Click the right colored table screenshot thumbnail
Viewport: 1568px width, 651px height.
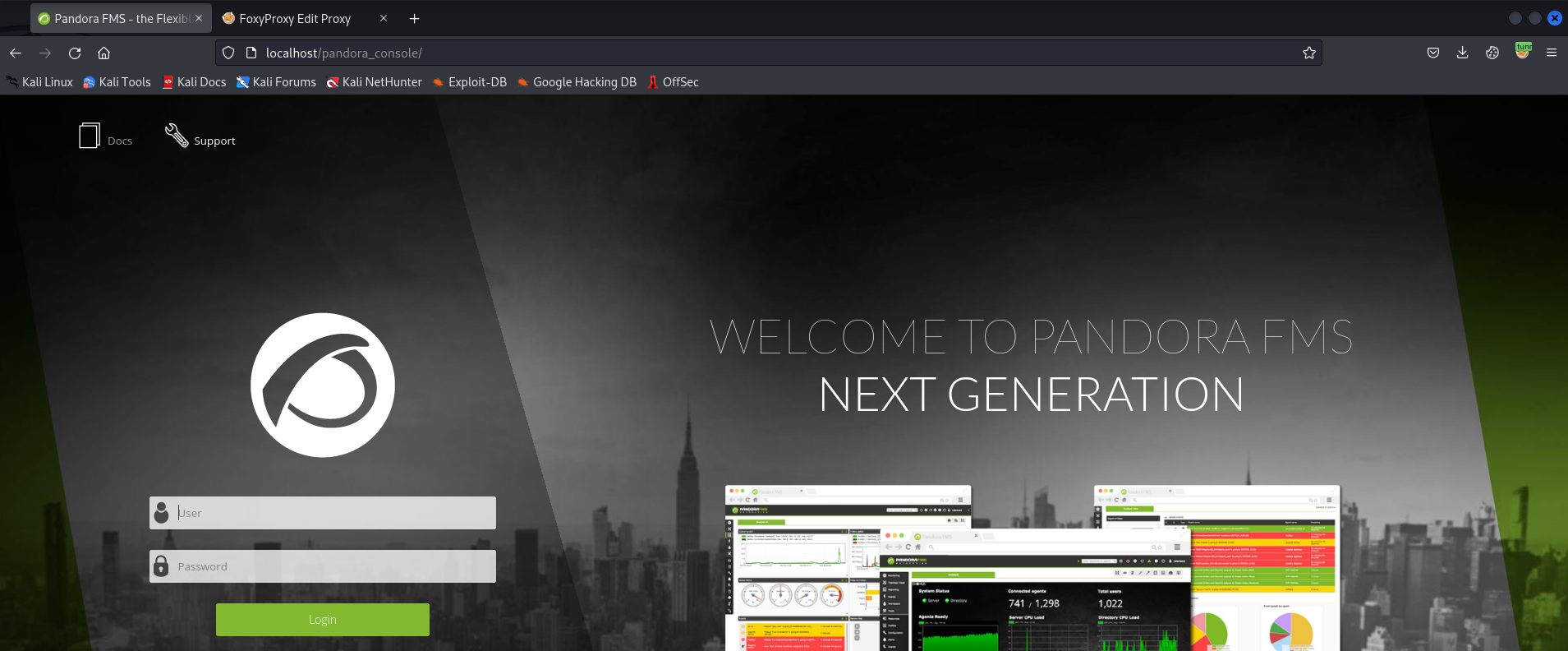tap(1265, 567)
